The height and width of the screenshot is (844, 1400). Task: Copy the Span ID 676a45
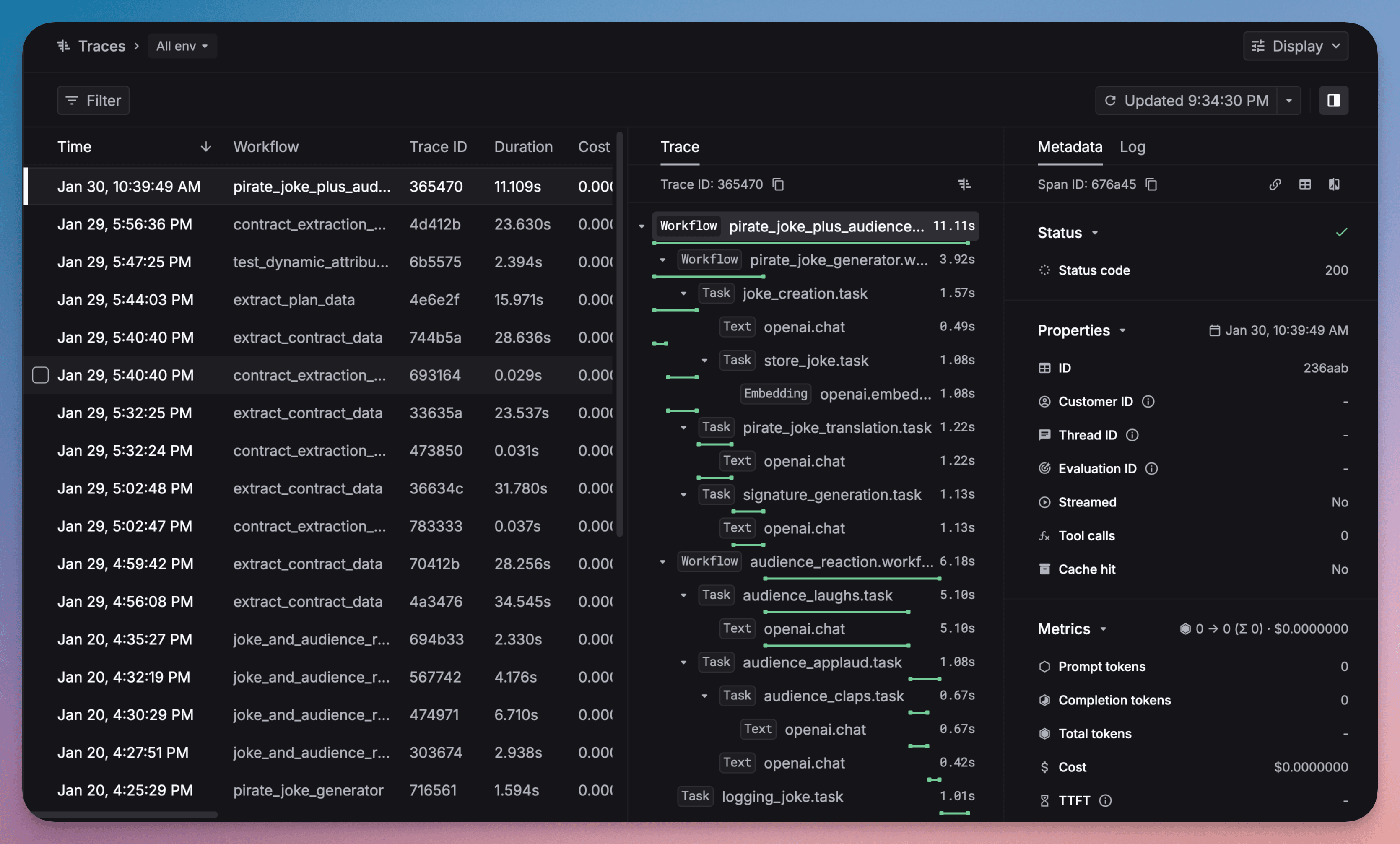click(x=1151, y=184)
